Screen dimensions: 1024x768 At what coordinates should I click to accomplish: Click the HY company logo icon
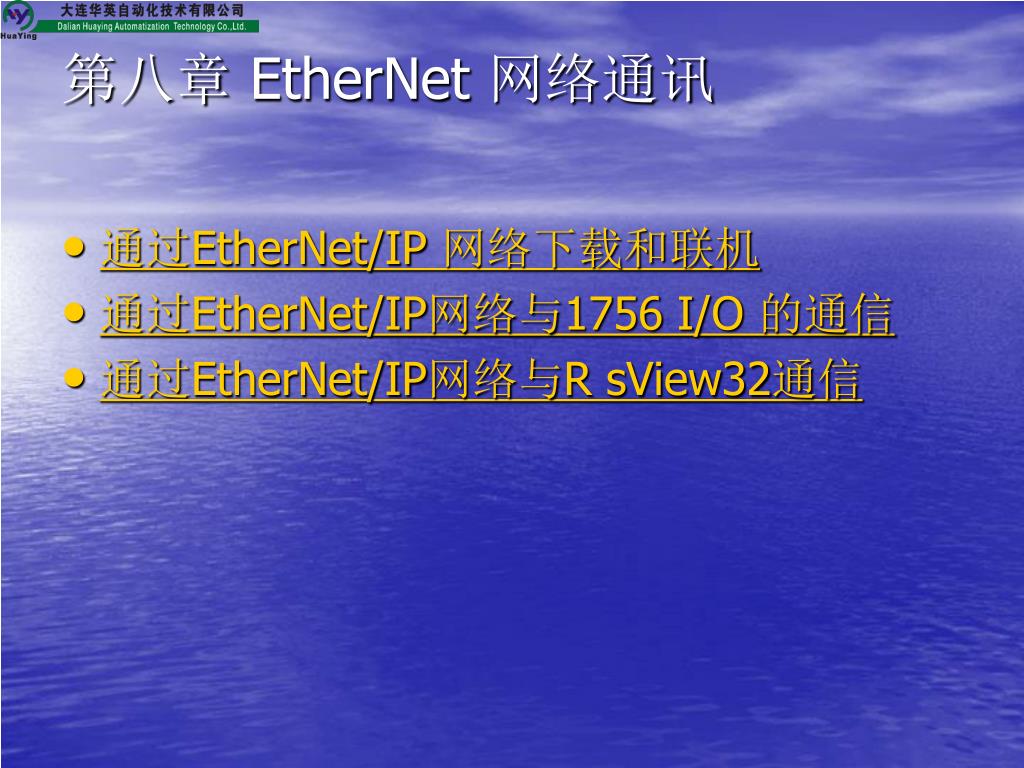(x=19, y=16)
